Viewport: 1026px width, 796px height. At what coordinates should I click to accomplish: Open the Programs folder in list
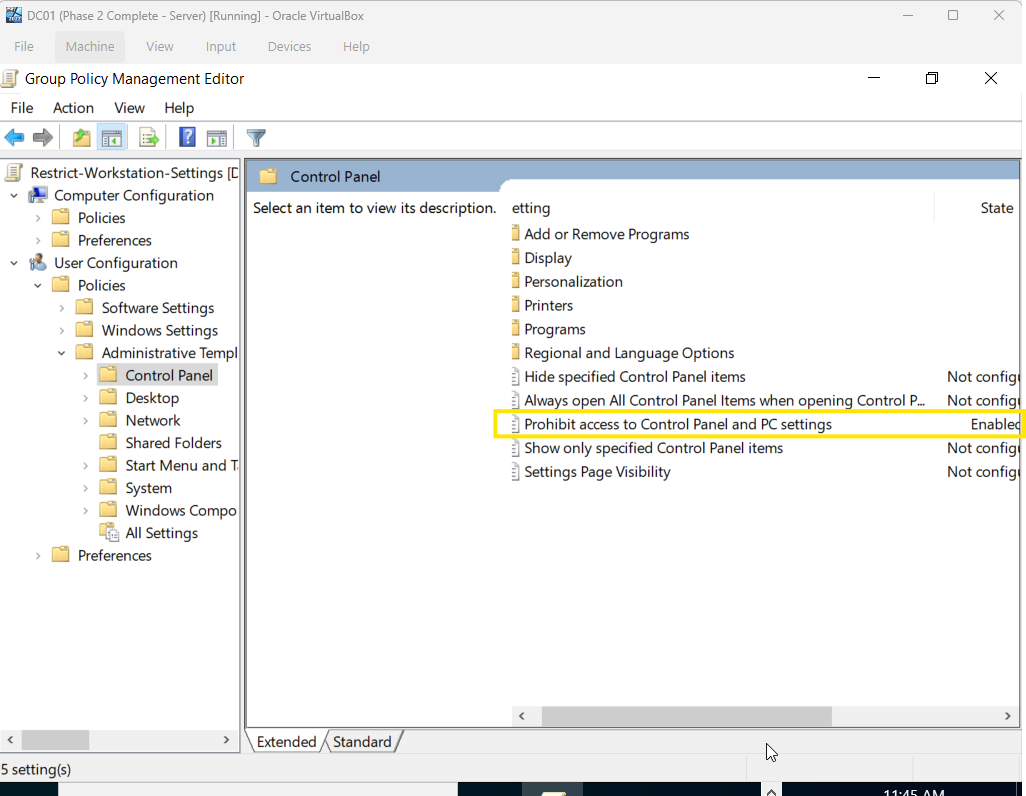point(554,329)
